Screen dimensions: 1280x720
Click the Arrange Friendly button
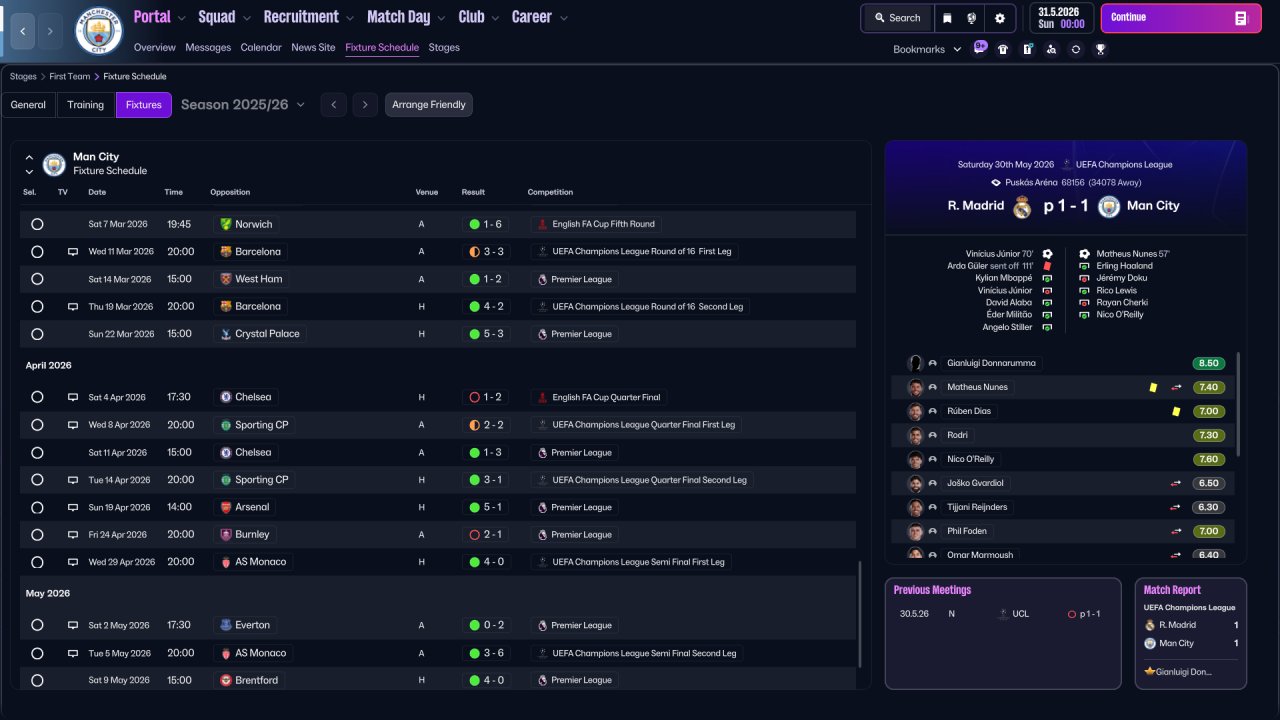pyautogui.click(x=429, y=105)
